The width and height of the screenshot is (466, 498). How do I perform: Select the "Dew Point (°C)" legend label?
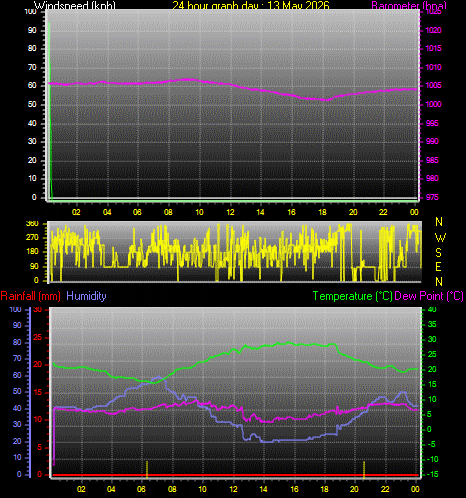click(429, 296)
